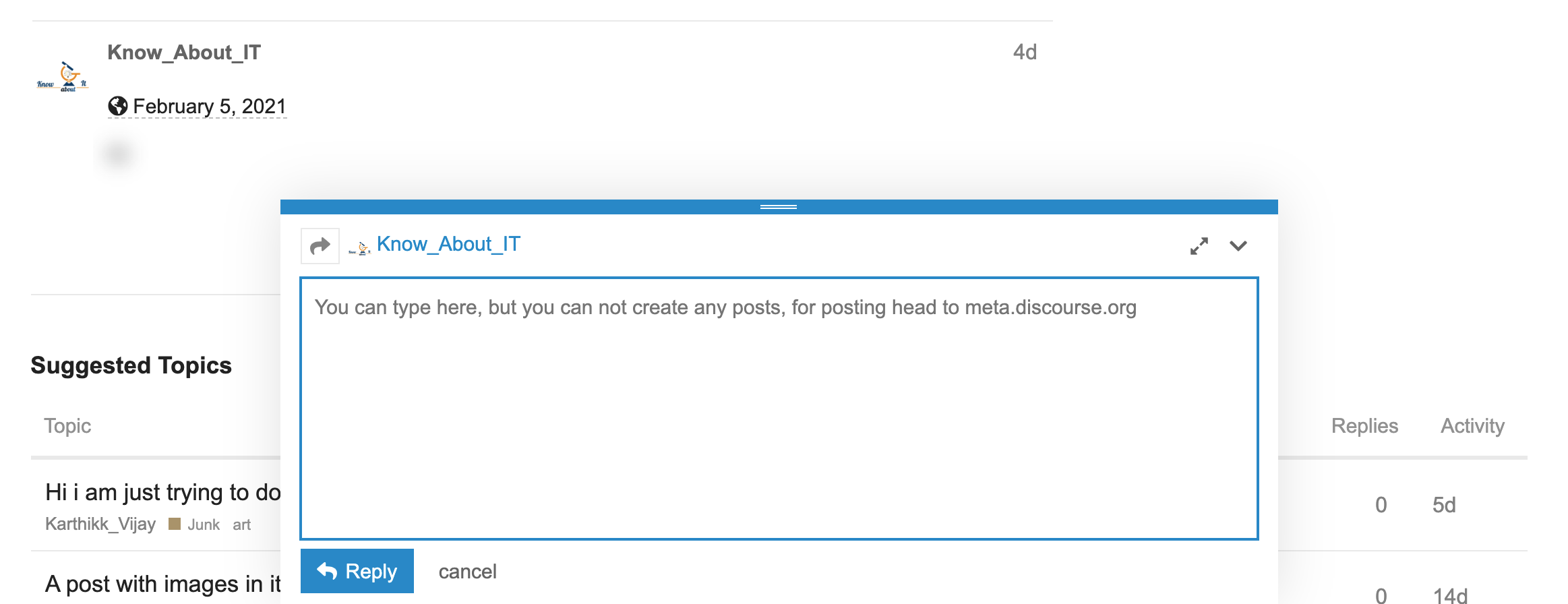Open Know_About_IT link in composer header
The width and height of the screenshot is (1568, 604).
[448, 244]
